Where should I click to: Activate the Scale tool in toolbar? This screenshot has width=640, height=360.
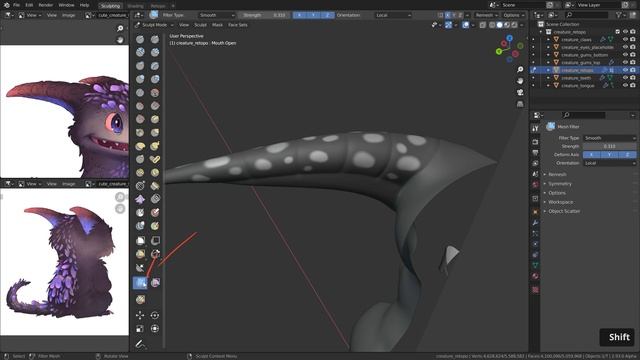[140, 329]
